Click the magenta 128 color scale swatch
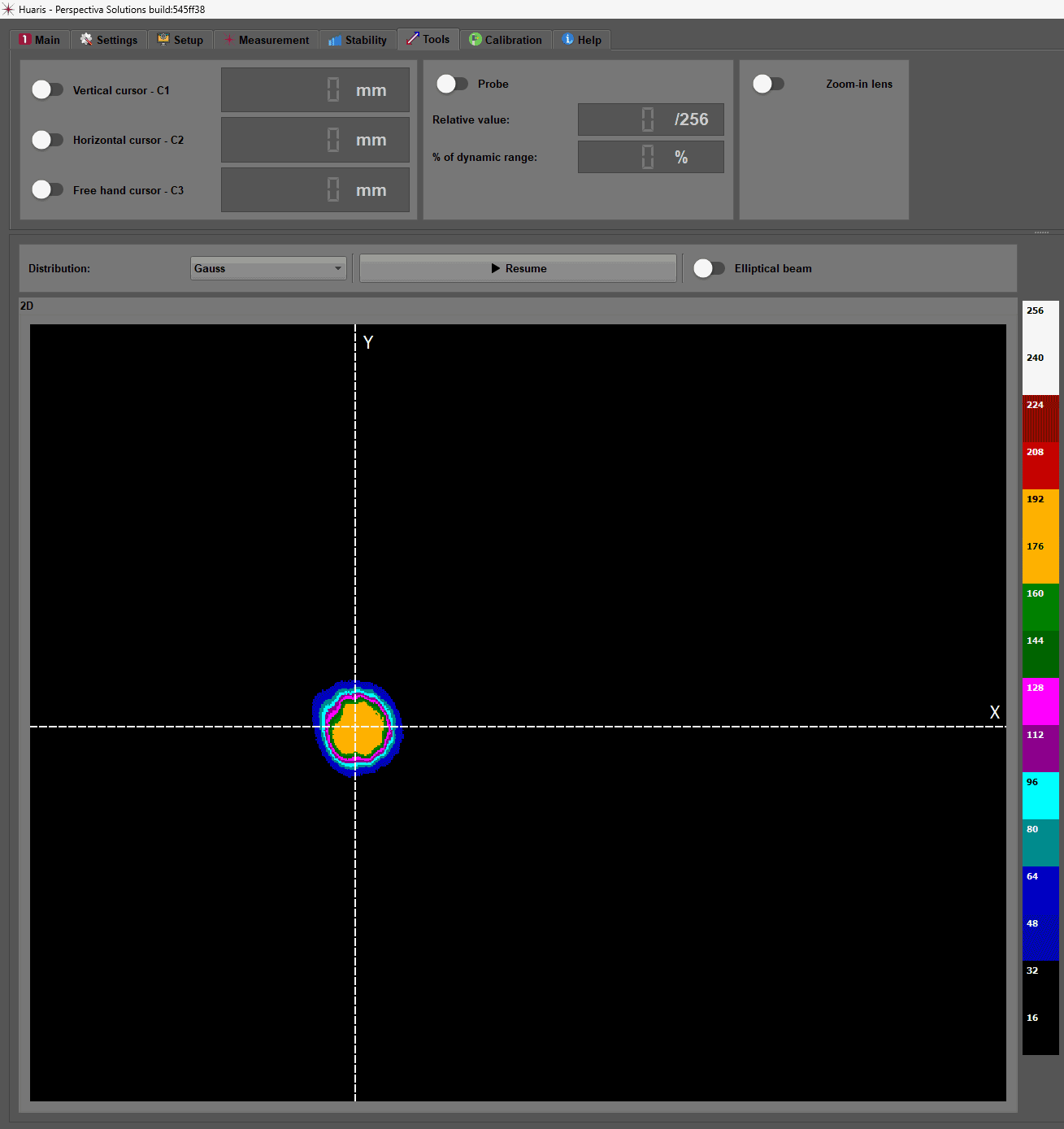The image size is (1064, 1129). (x=1040, y=701)
